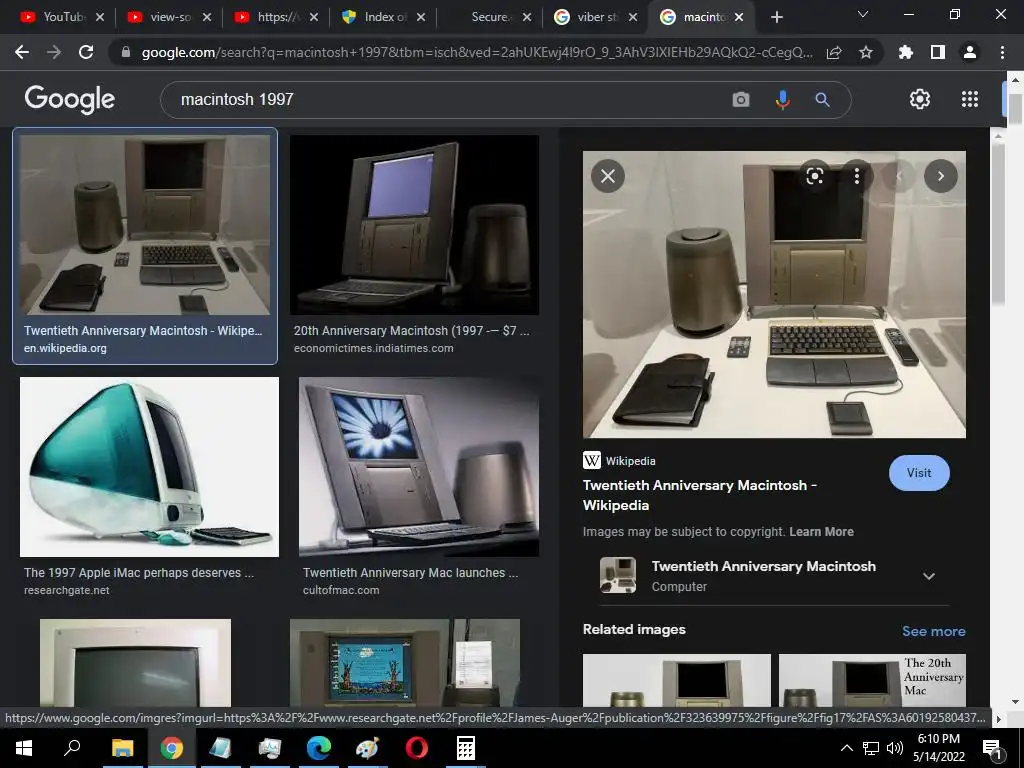The image size is (1024, 768).
Task: Open the Google apps grid
Action: (970, 99)
